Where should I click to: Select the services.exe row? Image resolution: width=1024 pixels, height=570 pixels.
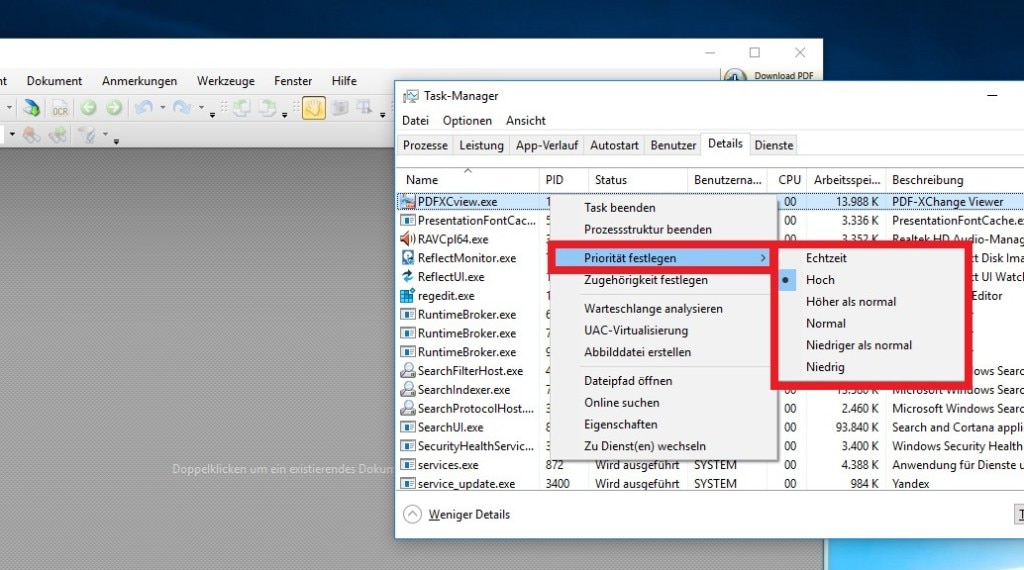pos(711,465)
